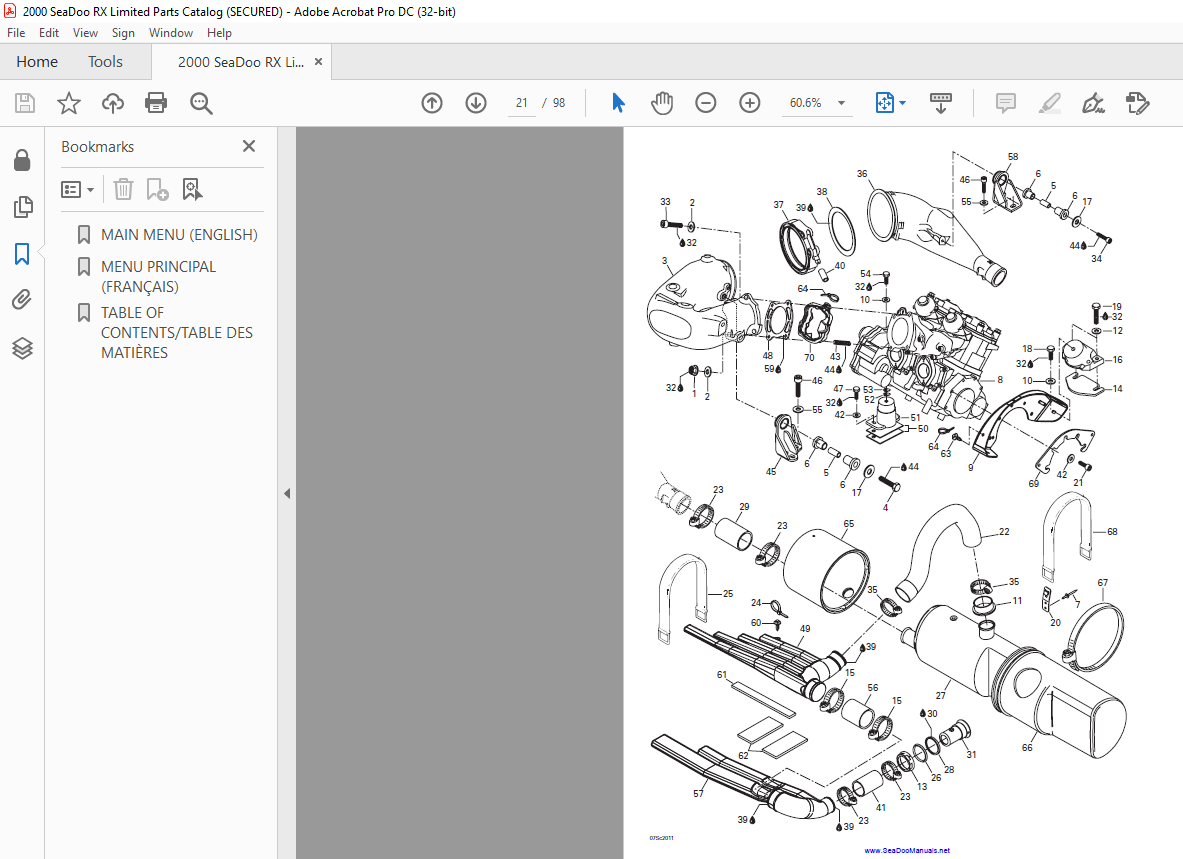Open TABLE OF CONTENTS bookmark
Image resolution: width=1183 pixels, height=859 pixels.
pyautogui.click(x=177, y=333)
